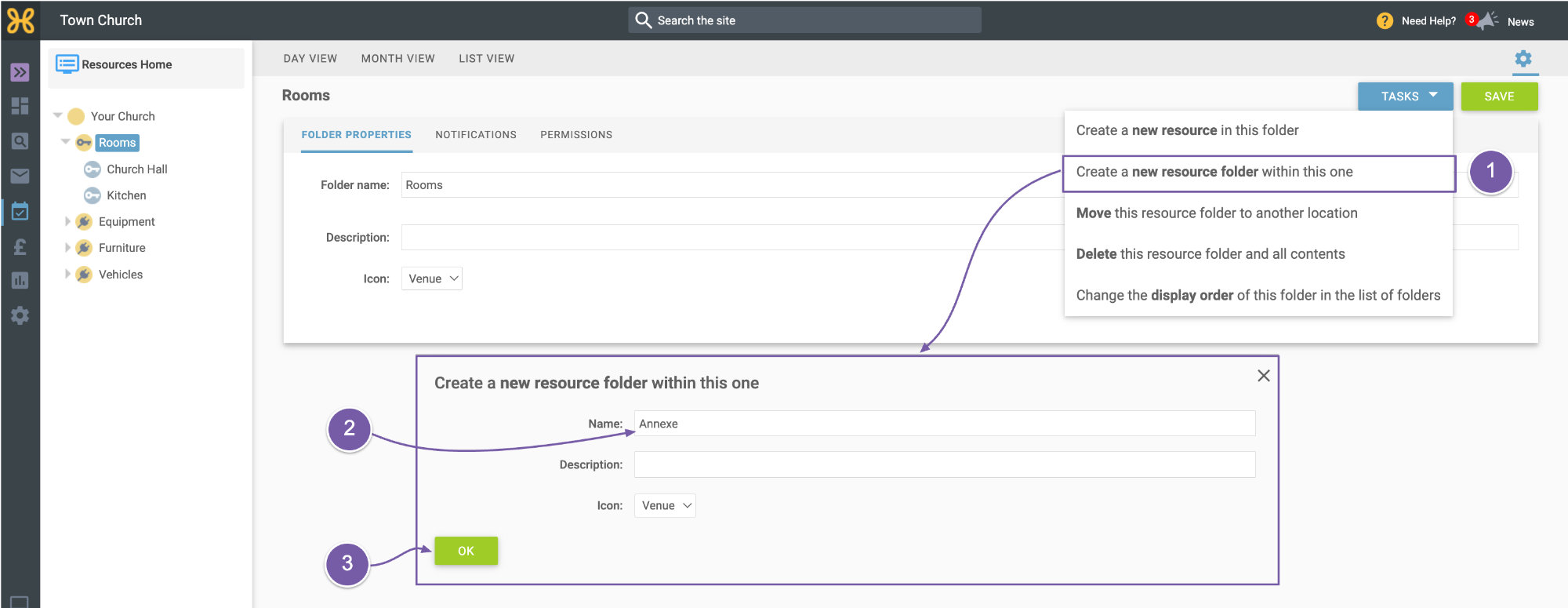The image size is (1568, 608).
Task: Open the envelope communications icon in sidebar
Action: coord(20,176)
